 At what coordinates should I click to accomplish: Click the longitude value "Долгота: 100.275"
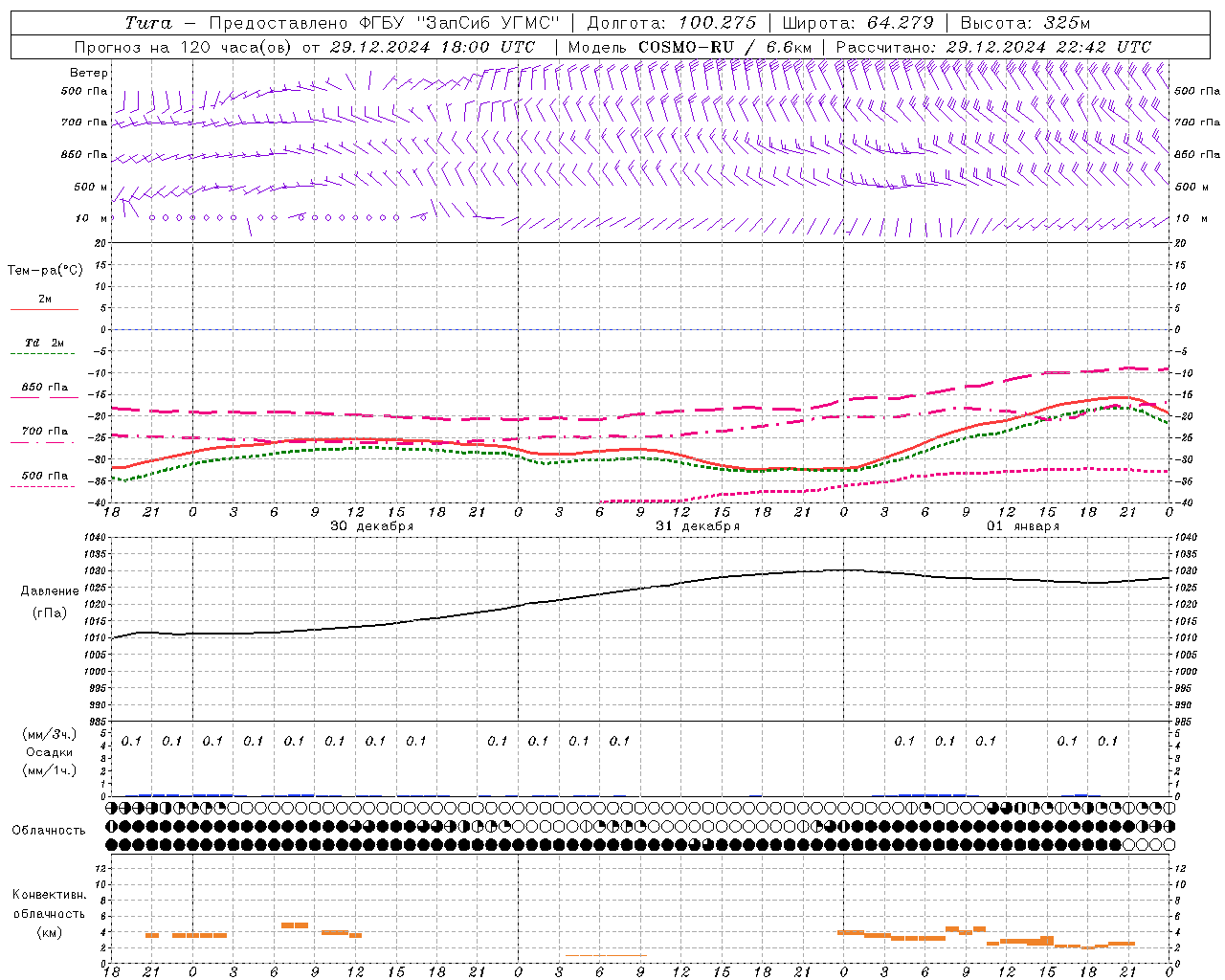tap(672, 23)
